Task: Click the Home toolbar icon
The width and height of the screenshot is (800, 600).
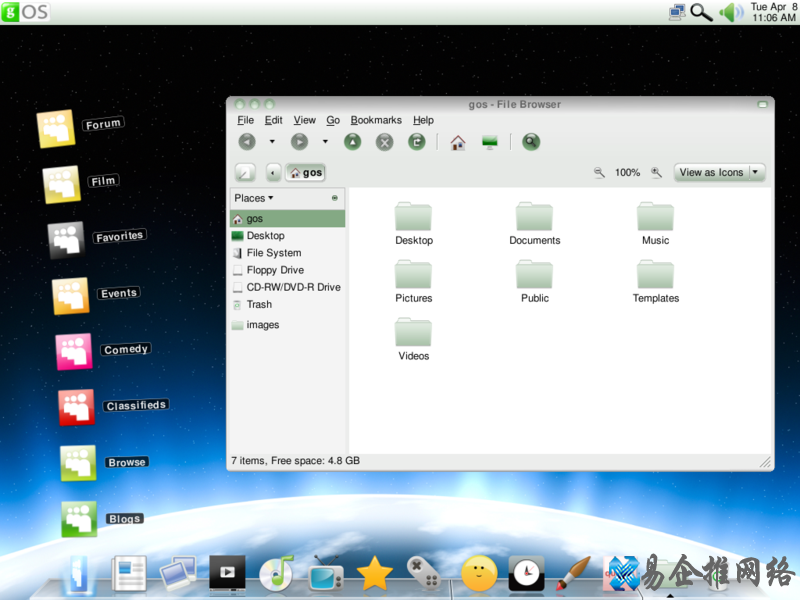Action: point(457,142)
